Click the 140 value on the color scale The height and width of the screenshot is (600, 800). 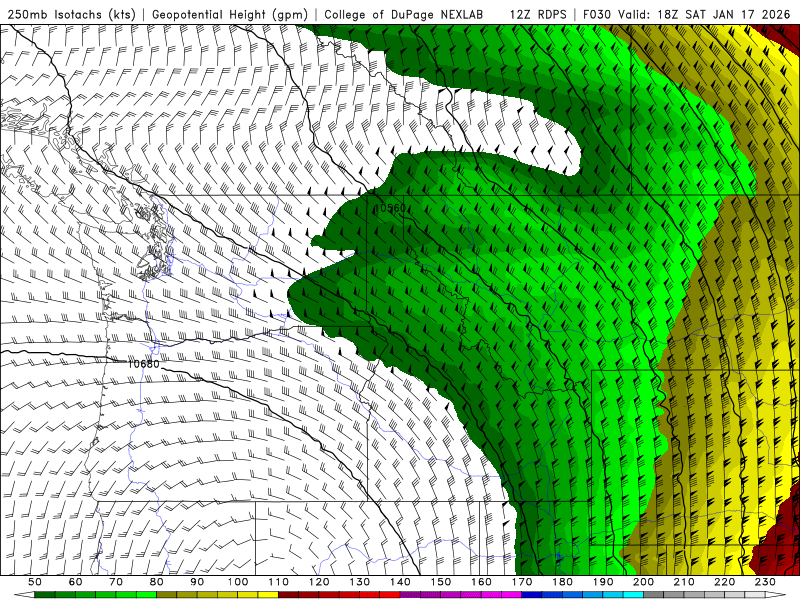point(400,582)
